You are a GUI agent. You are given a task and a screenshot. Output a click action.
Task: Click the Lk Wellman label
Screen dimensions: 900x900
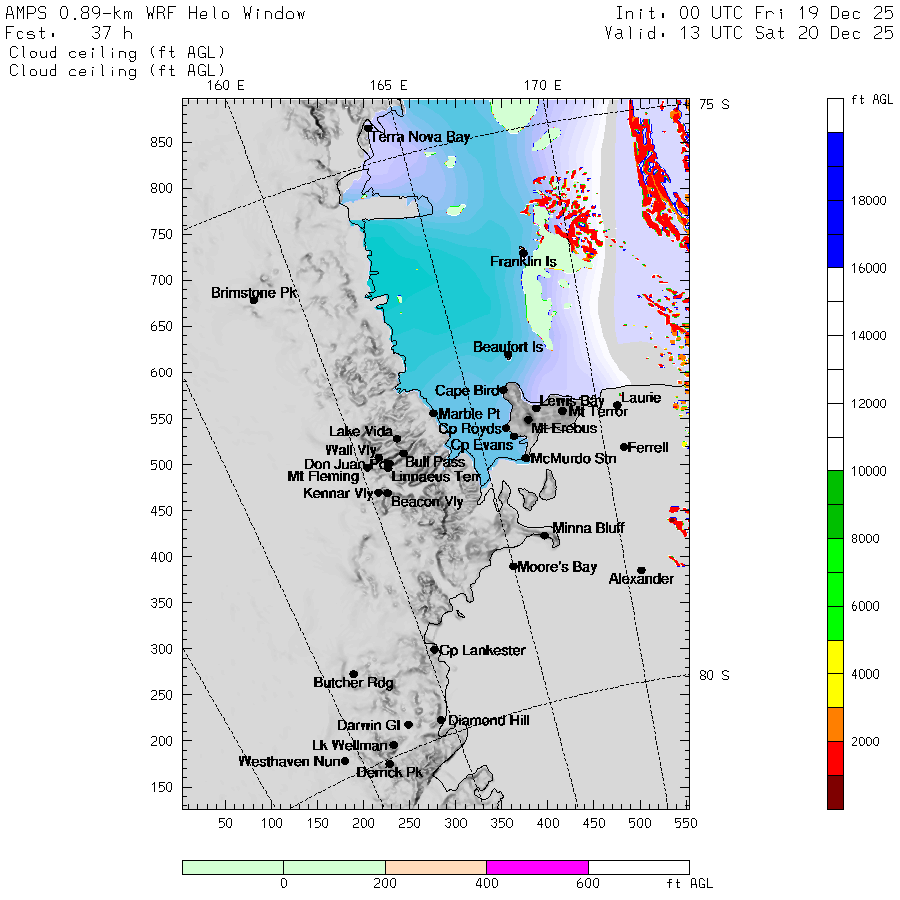350,746
